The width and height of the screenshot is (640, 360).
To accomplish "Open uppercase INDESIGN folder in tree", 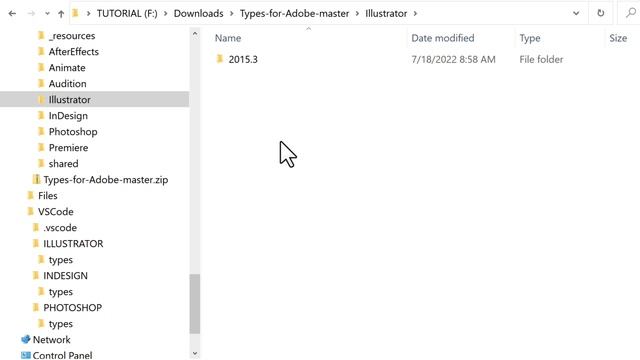I will coord(65,276).
